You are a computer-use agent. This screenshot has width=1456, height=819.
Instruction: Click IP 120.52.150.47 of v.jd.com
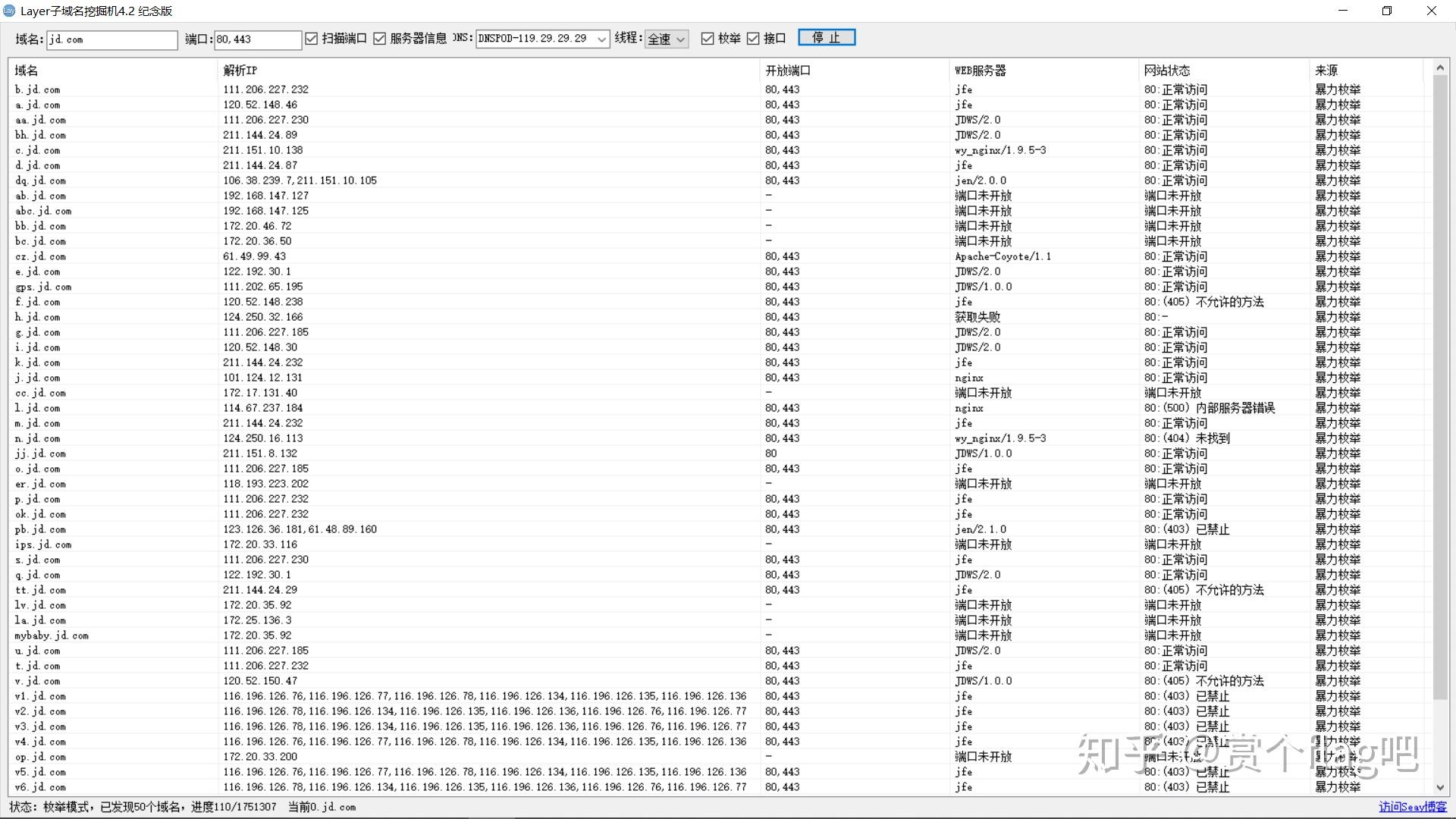point(260,681)
